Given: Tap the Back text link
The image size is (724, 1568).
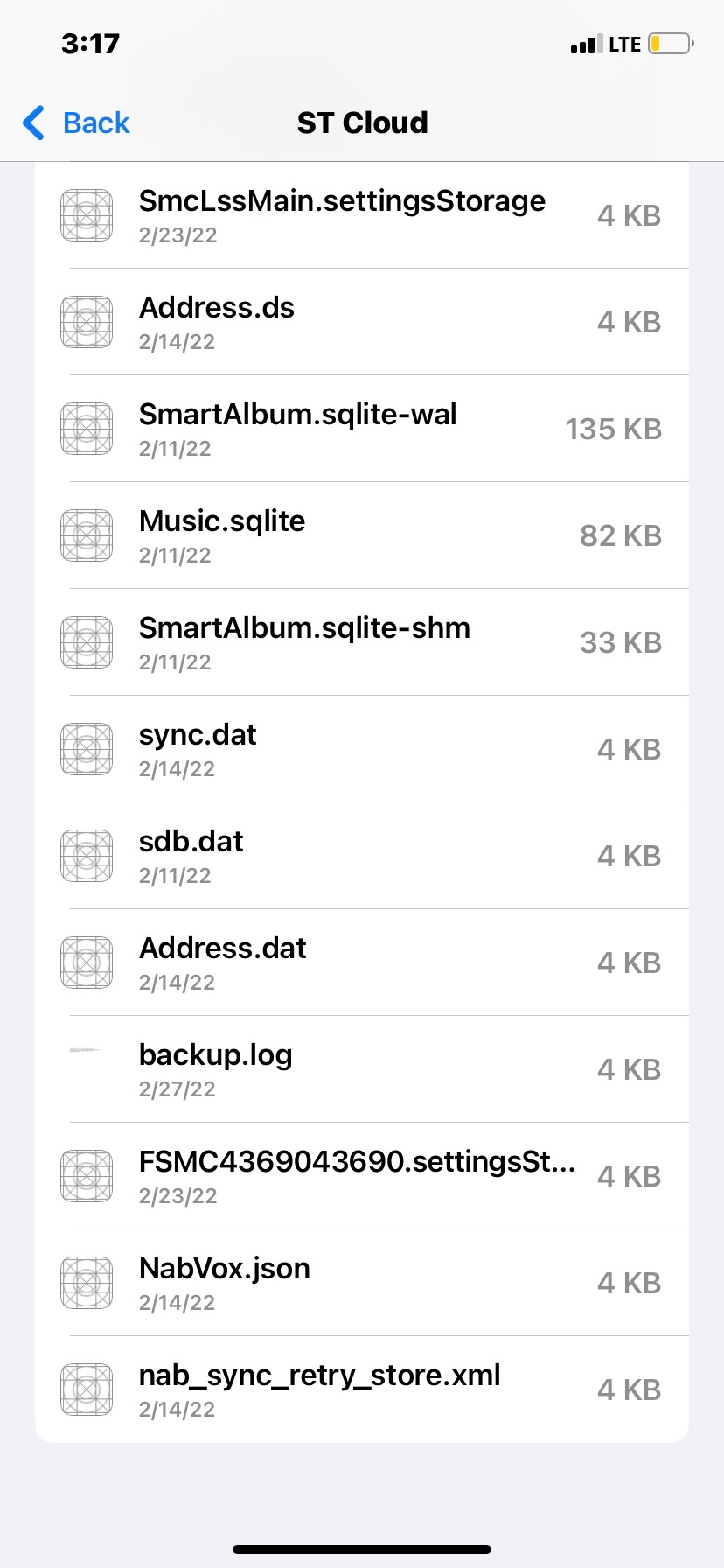Looking at the screenshot, I should [x=96, y=122].
